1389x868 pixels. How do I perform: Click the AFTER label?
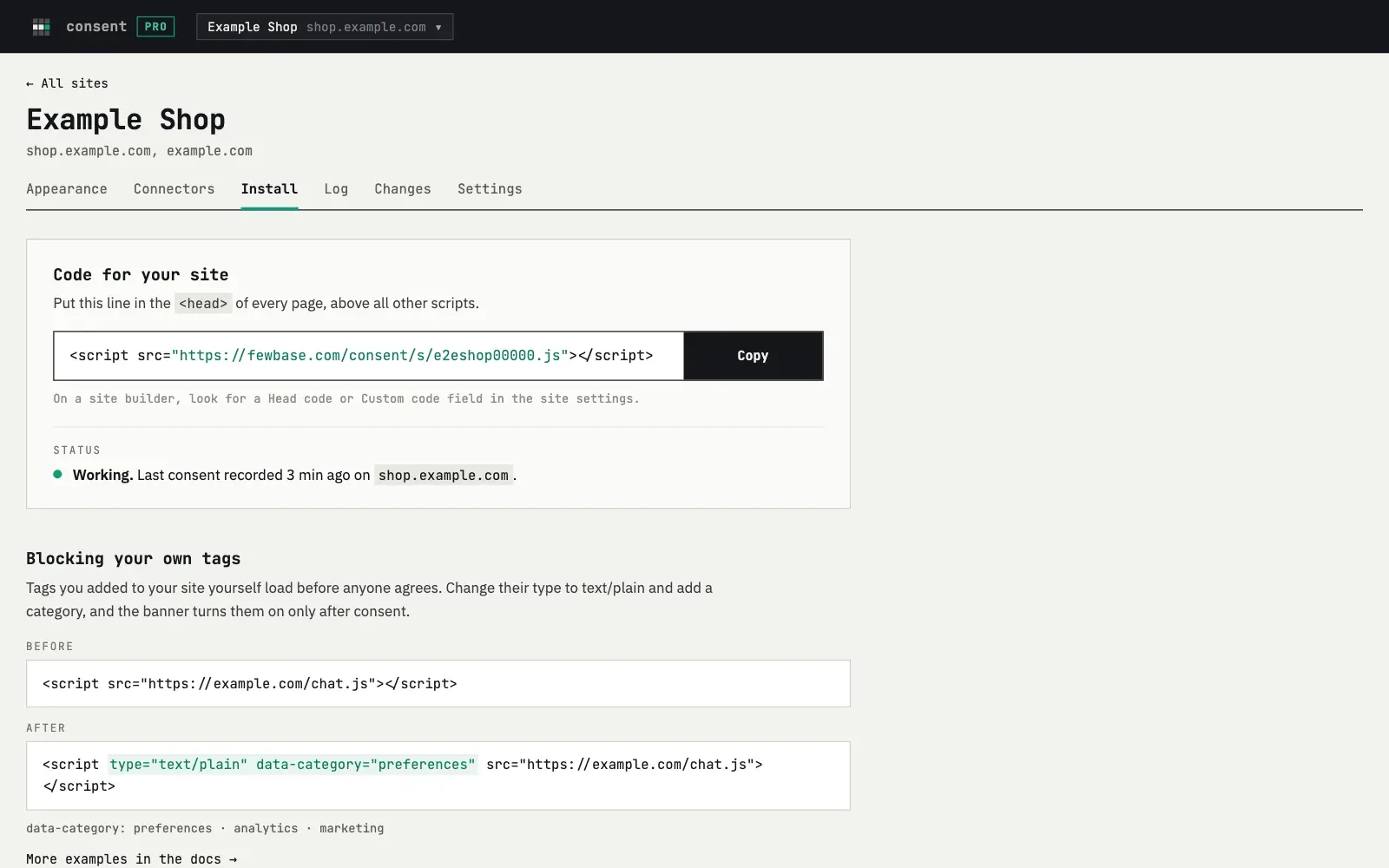tap(46, 728)
